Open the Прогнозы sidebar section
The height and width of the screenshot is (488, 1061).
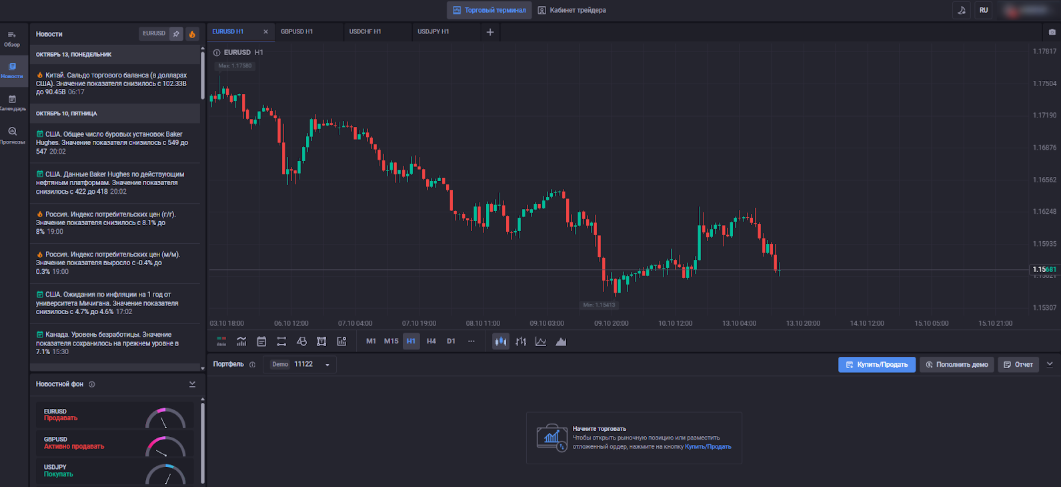click(12, 135)
